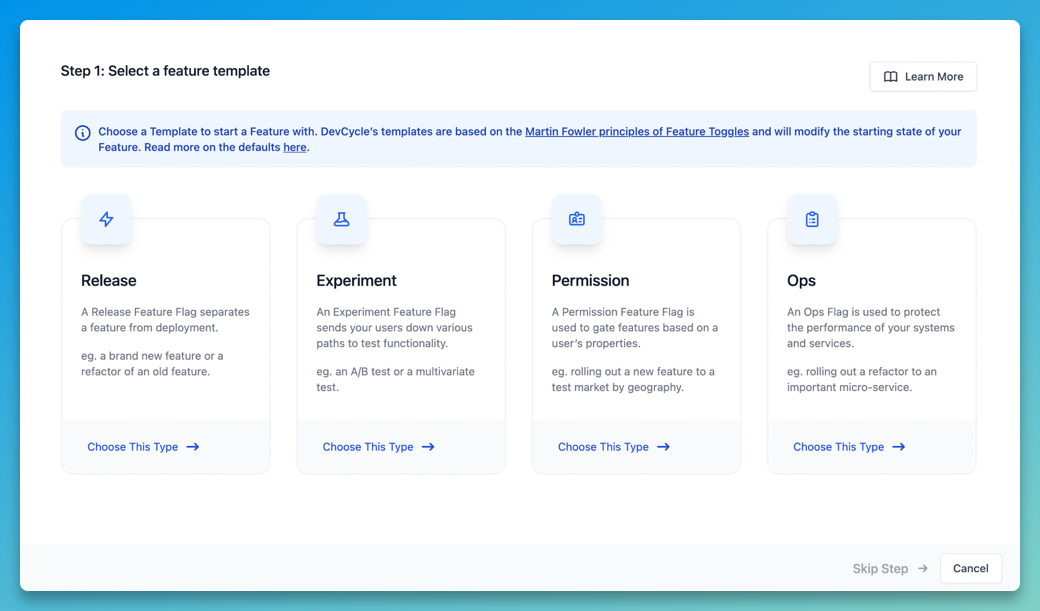
Task: Click the book icon inside Learn More
Action: click(890, 76)
